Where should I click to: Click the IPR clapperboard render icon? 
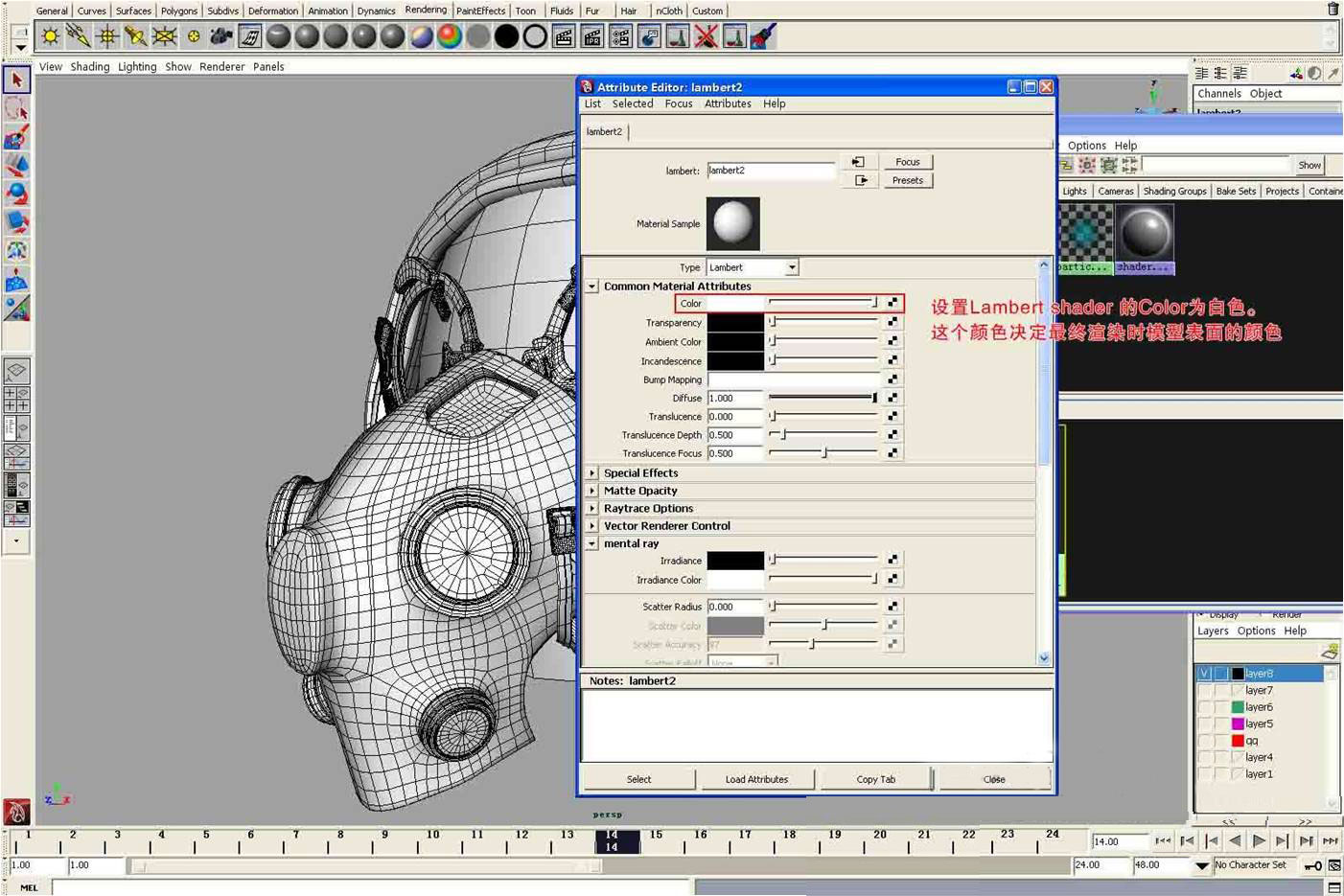592,37
